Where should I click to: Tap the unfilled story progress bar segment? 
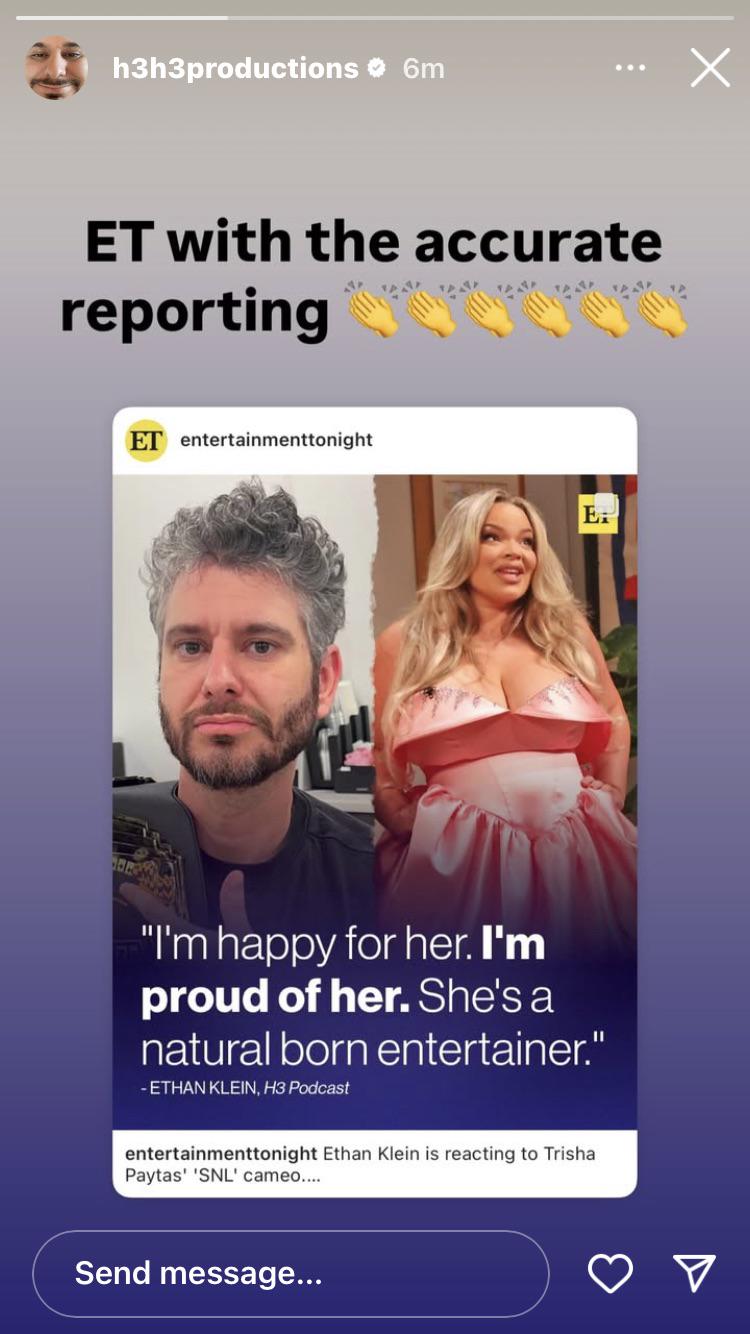481,17
